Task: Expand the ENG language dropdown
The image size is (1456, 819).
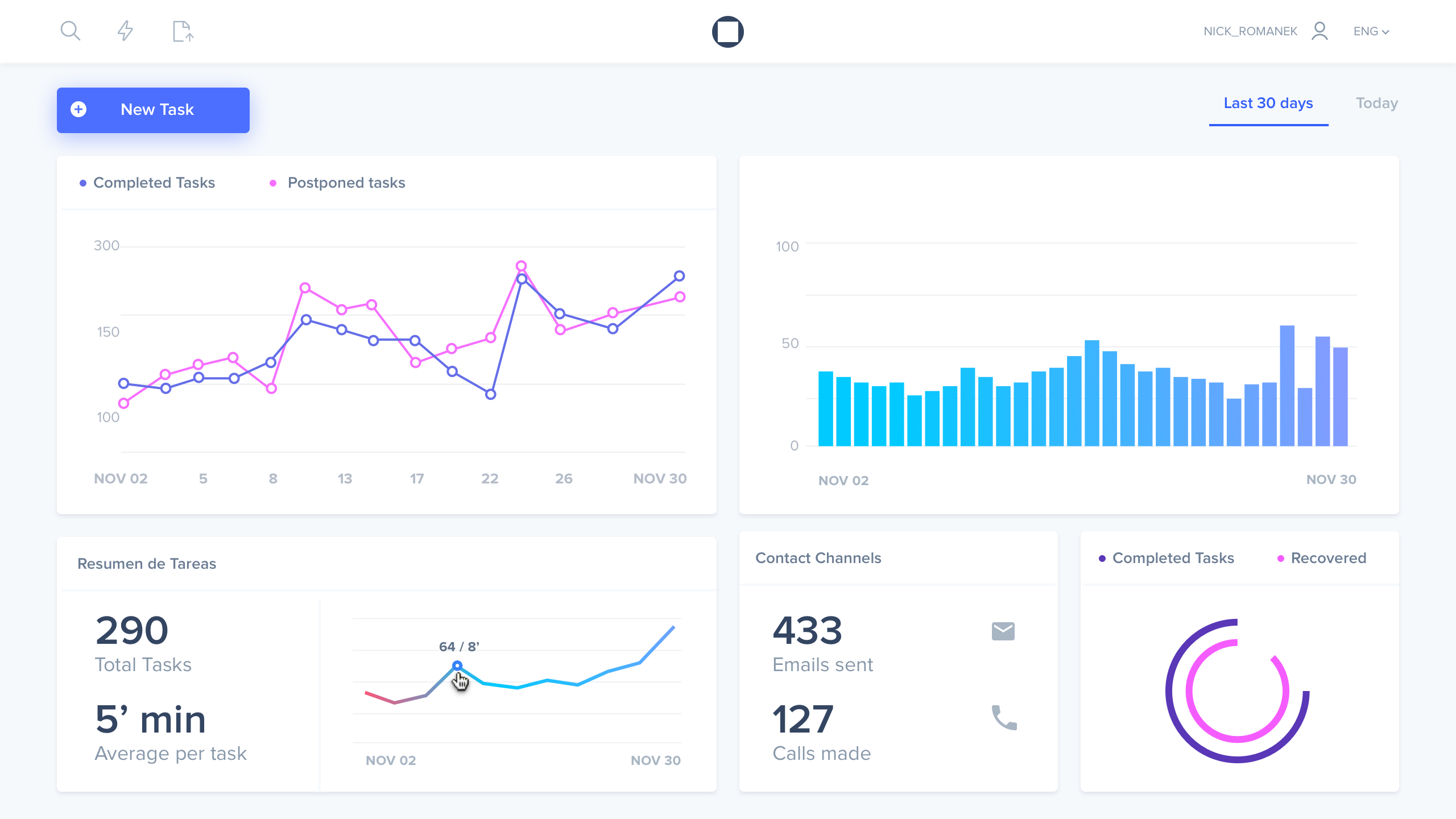Action: pos(1371,31)
